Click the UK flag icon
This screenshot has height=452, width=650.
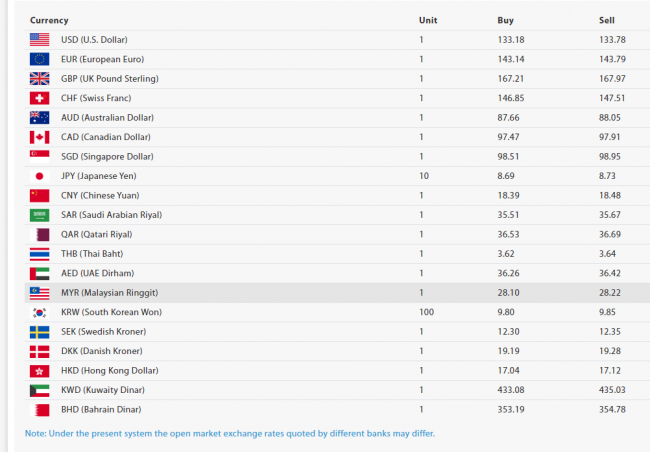[x=39, y=78]
